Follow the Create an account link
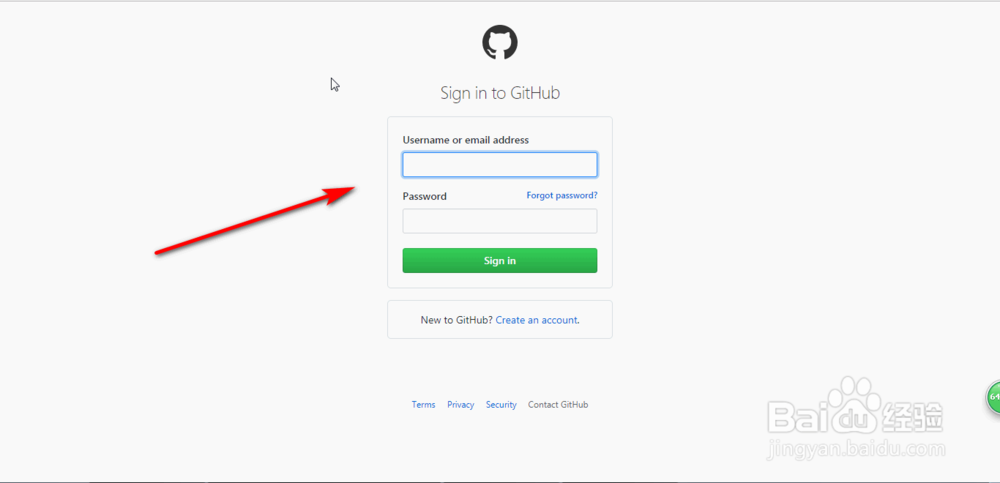 [536, 320]
